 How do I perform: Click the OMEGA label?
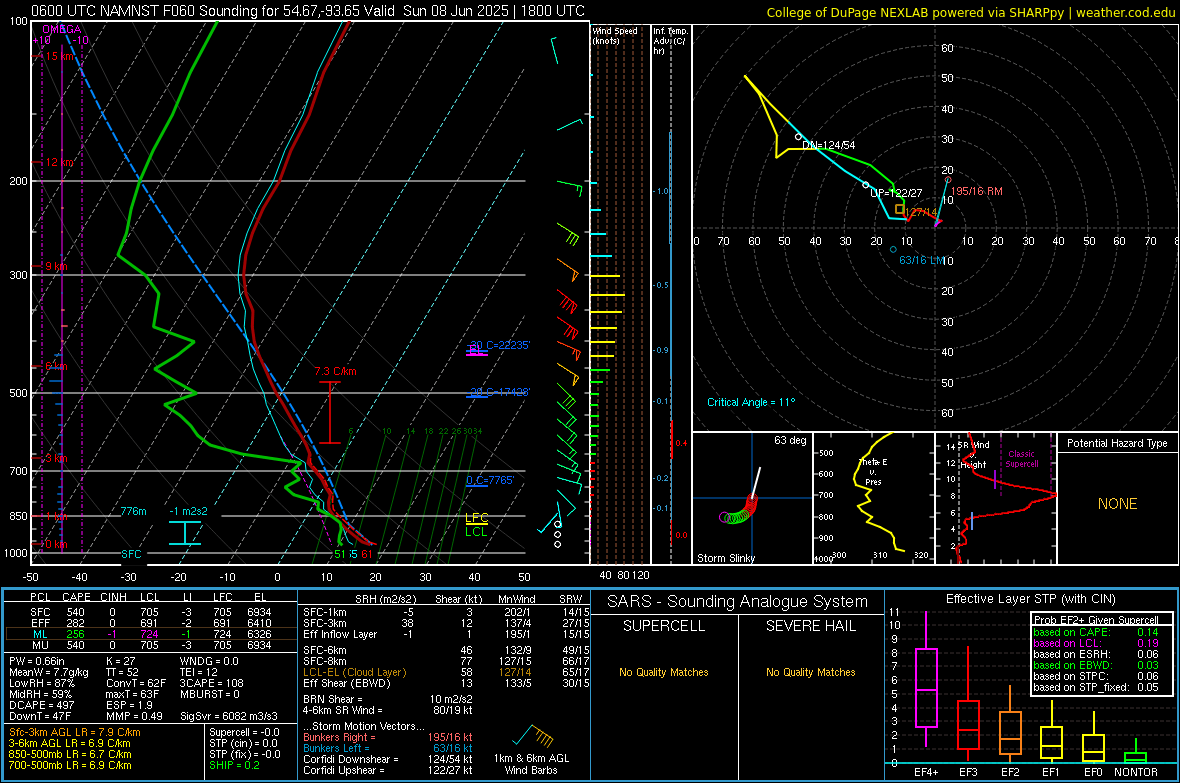61,29
